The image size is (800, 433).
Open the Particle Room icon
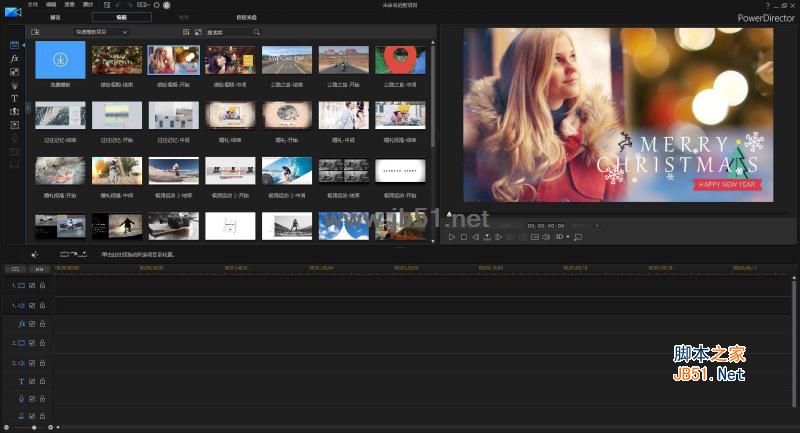click(x=14, y=85)
